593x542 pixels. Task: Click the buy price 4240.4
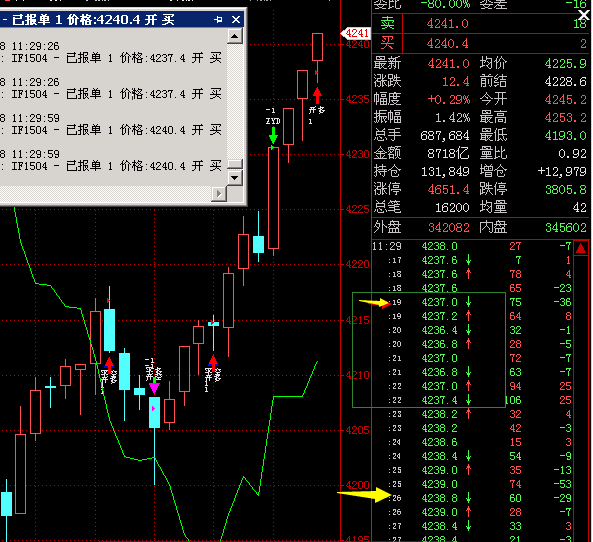[448, 44]
